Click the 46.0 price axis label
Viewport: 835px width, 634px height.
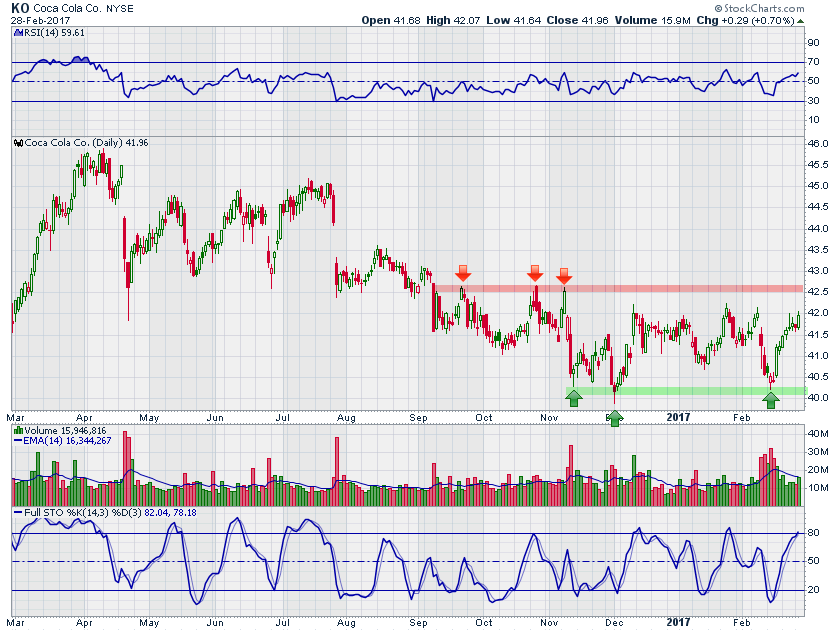tap(817, 143)
